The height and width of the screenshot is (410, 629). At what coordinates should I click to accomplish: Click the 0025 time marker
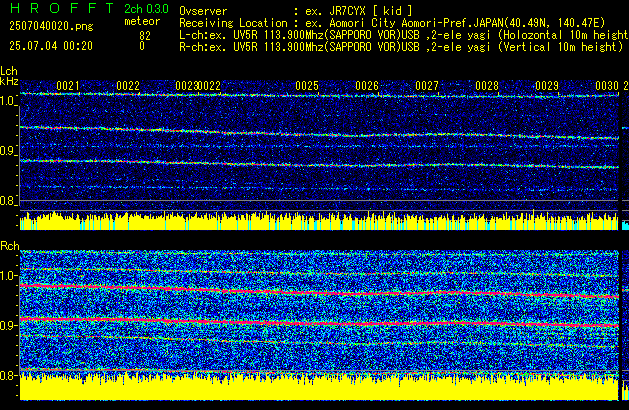point(307,86)
